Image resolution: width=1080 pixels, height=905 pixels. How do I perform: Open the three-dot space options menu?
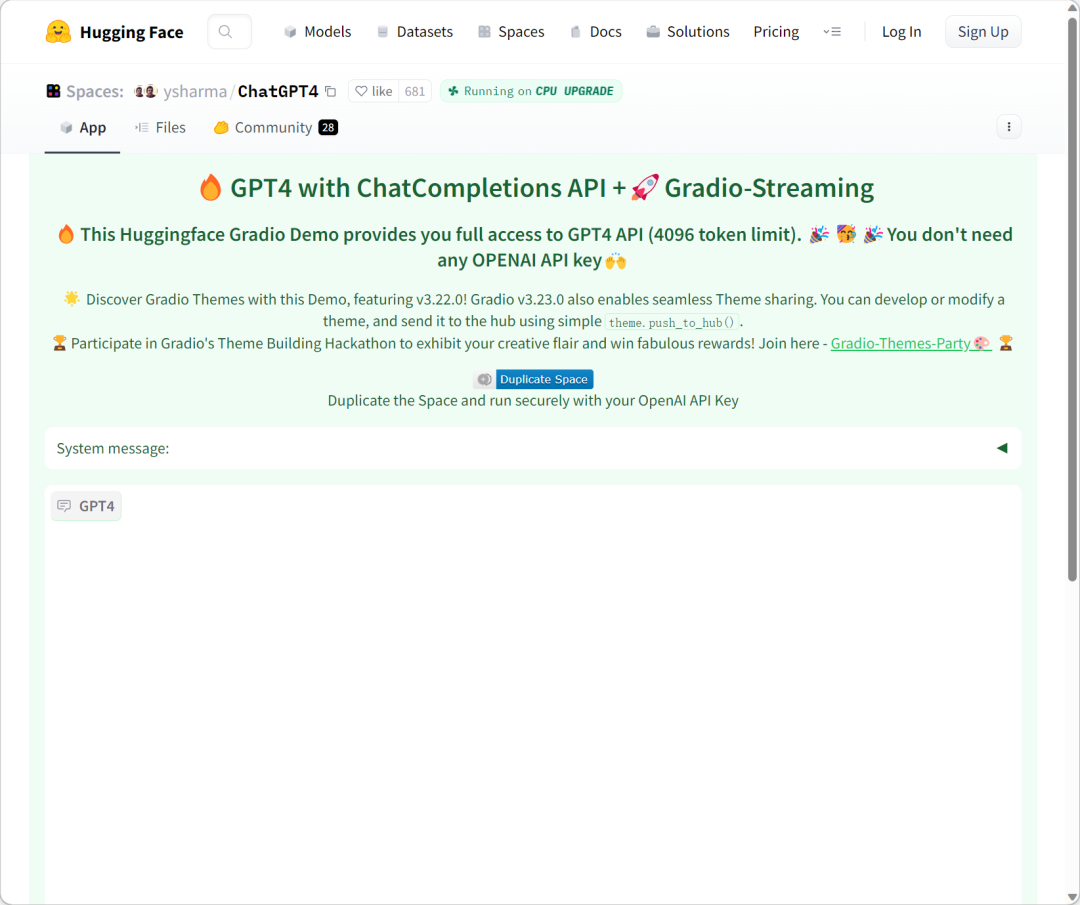click(x=1008, y=127)
